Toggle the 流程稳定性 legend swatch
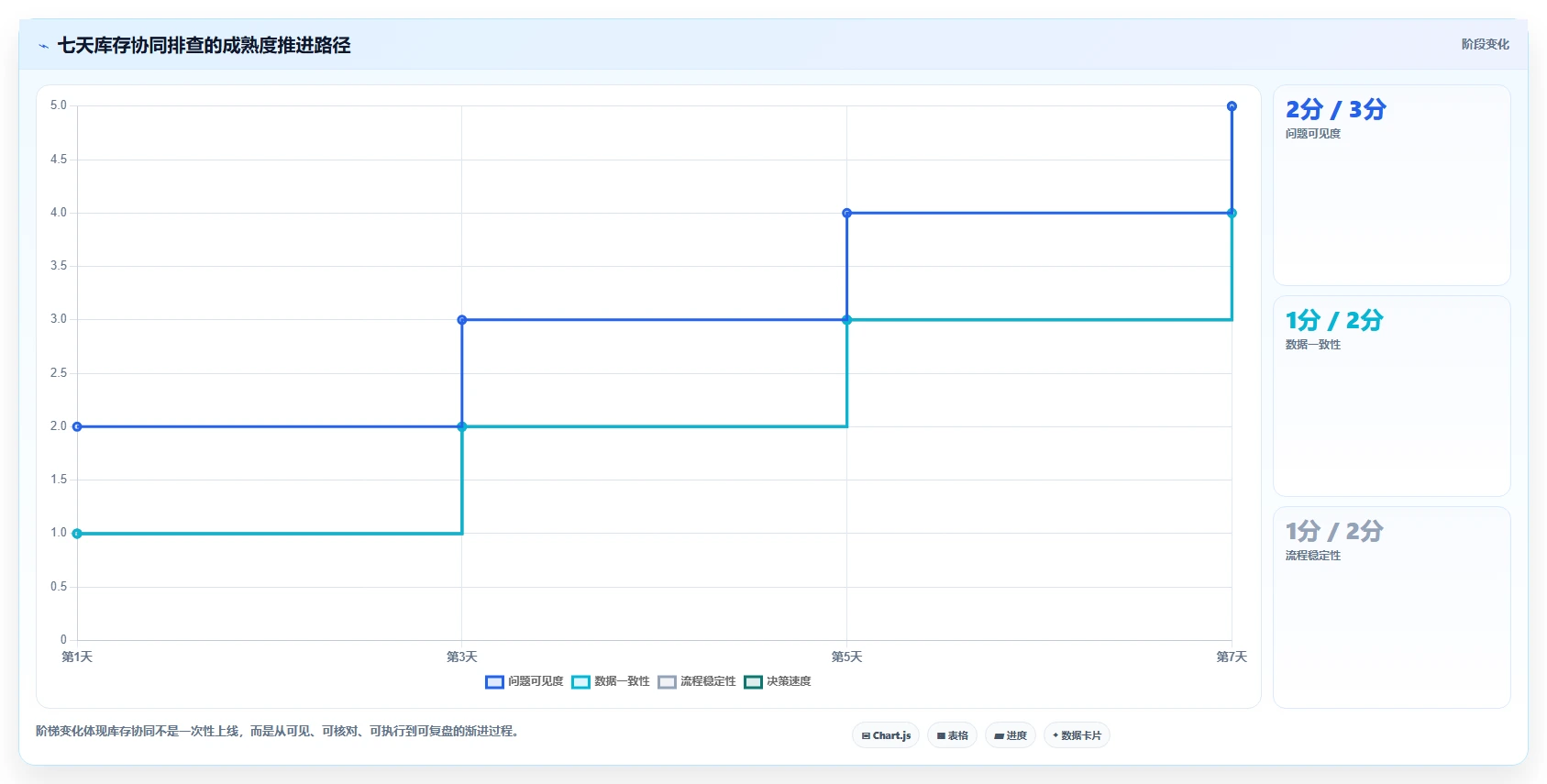1547x784 pixels. coord(667,681)
